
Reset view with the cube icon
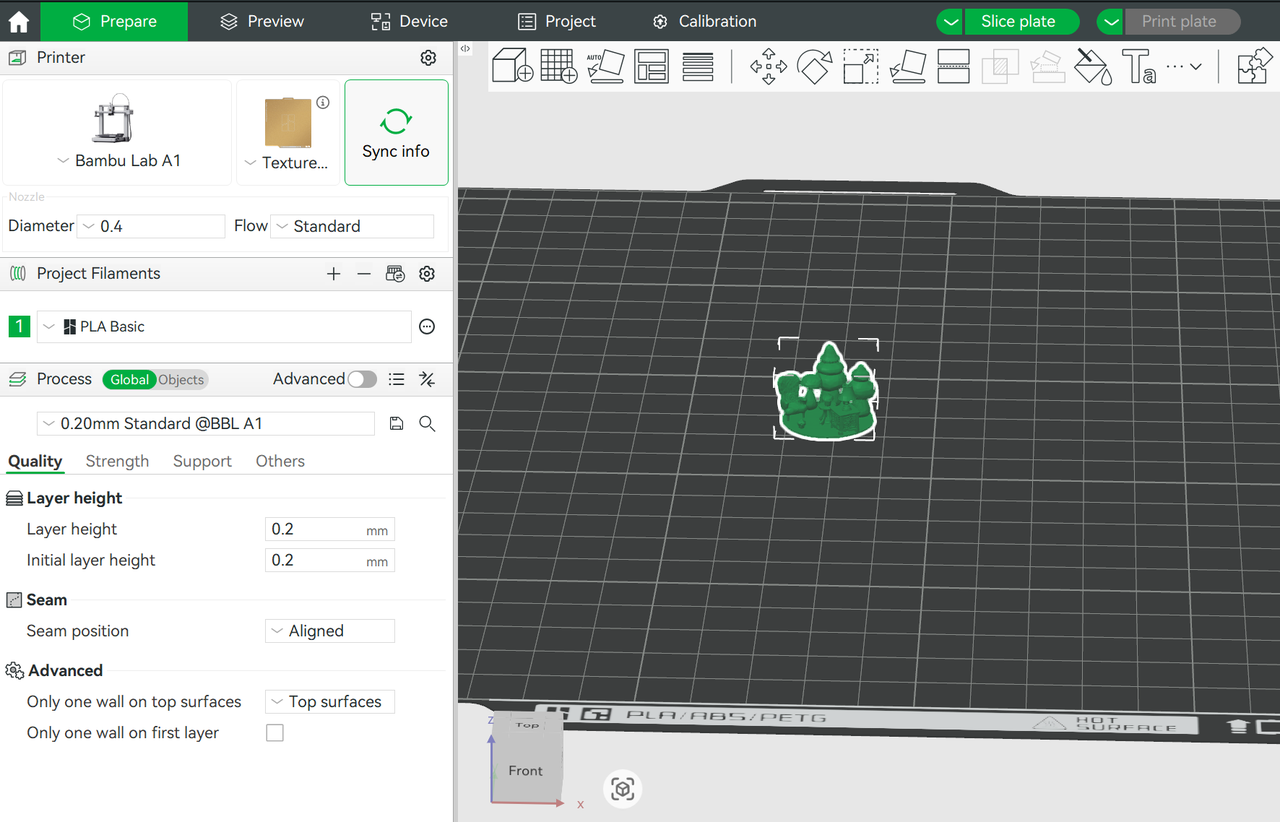[623, 790]
